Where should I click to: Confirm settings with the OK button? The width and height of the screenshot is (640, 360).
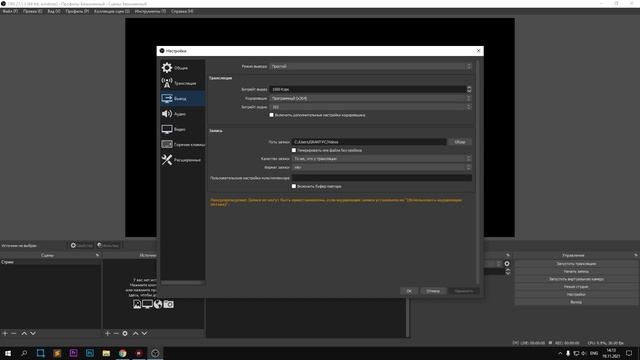[409, 291]
